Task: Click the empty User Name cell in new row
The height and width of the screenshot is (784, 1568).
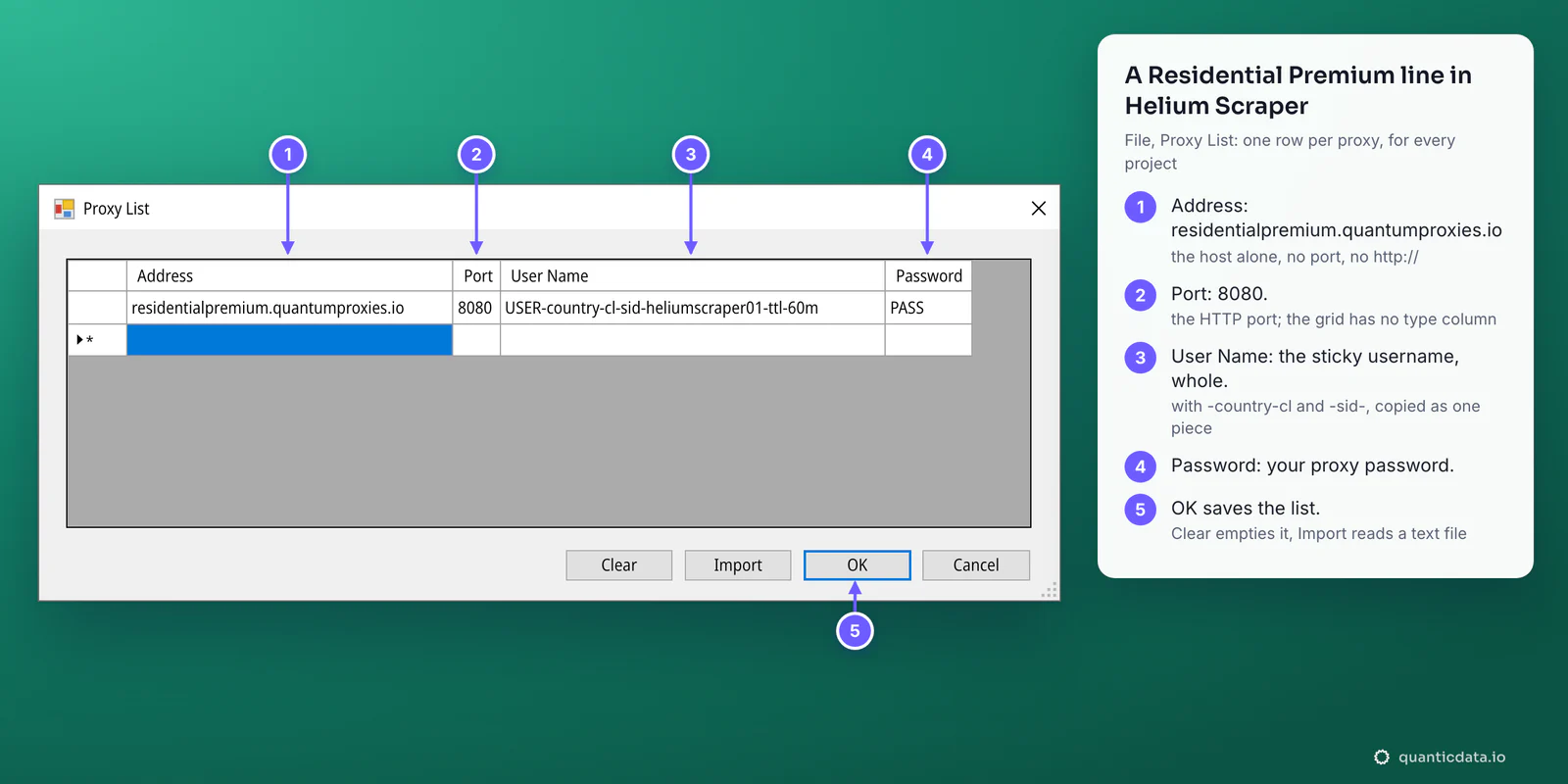Action: pyautogui.click(x=693, y=340)
